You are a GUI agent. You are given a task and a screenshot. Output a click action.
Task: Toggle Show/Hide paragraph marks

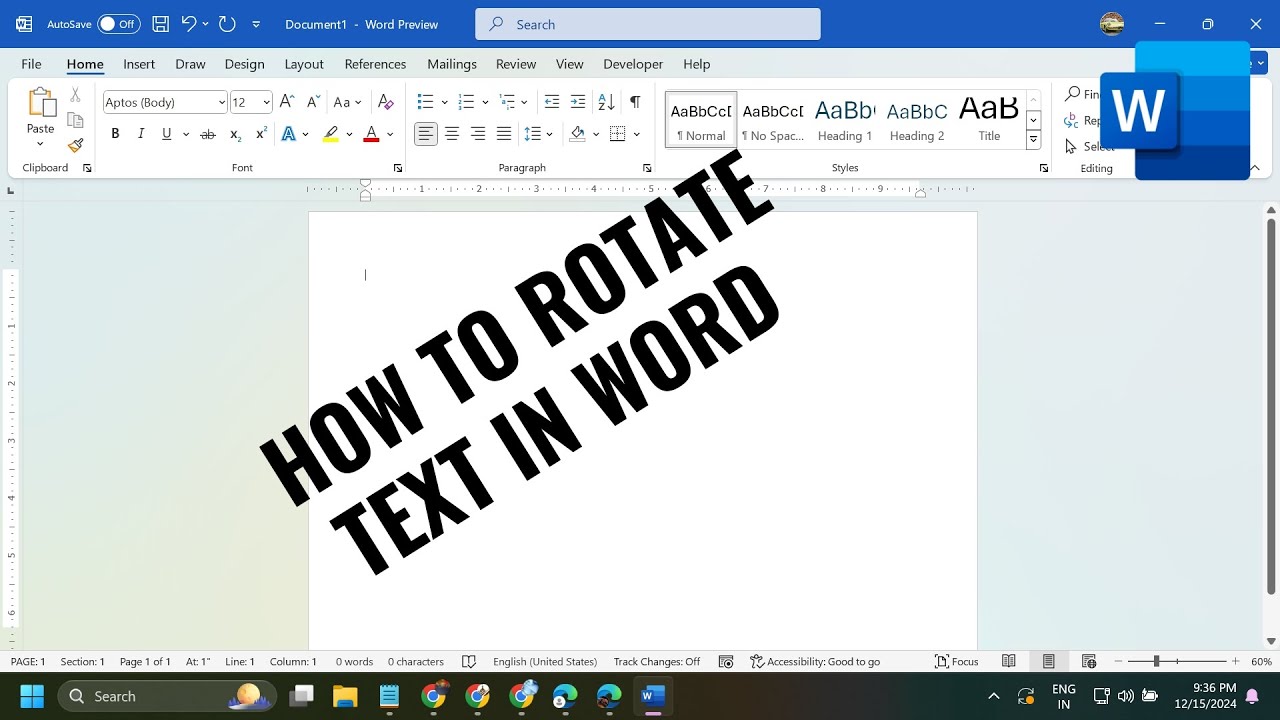coord(635,102)
